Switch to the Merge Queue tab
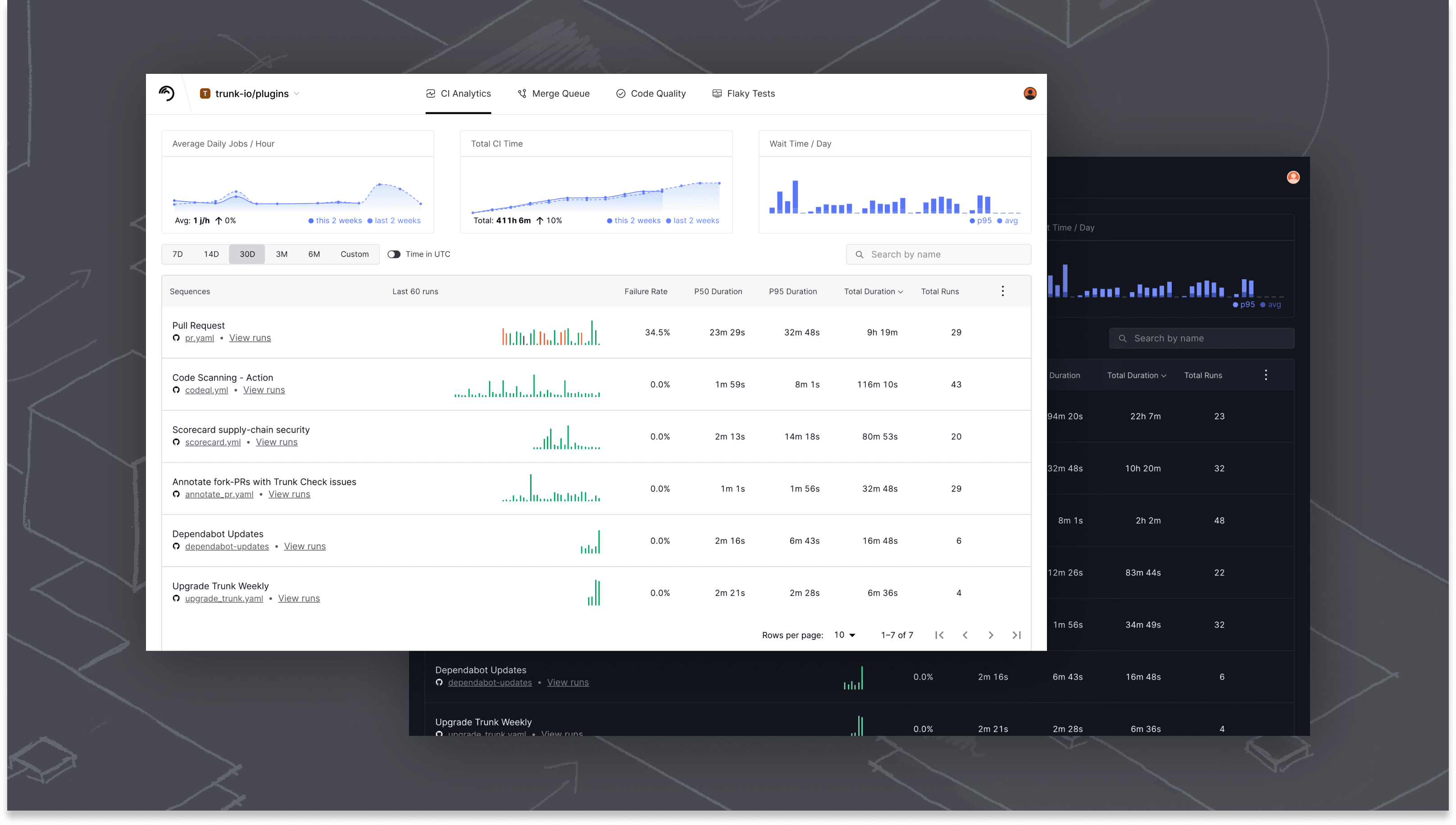 click(554, 94)
